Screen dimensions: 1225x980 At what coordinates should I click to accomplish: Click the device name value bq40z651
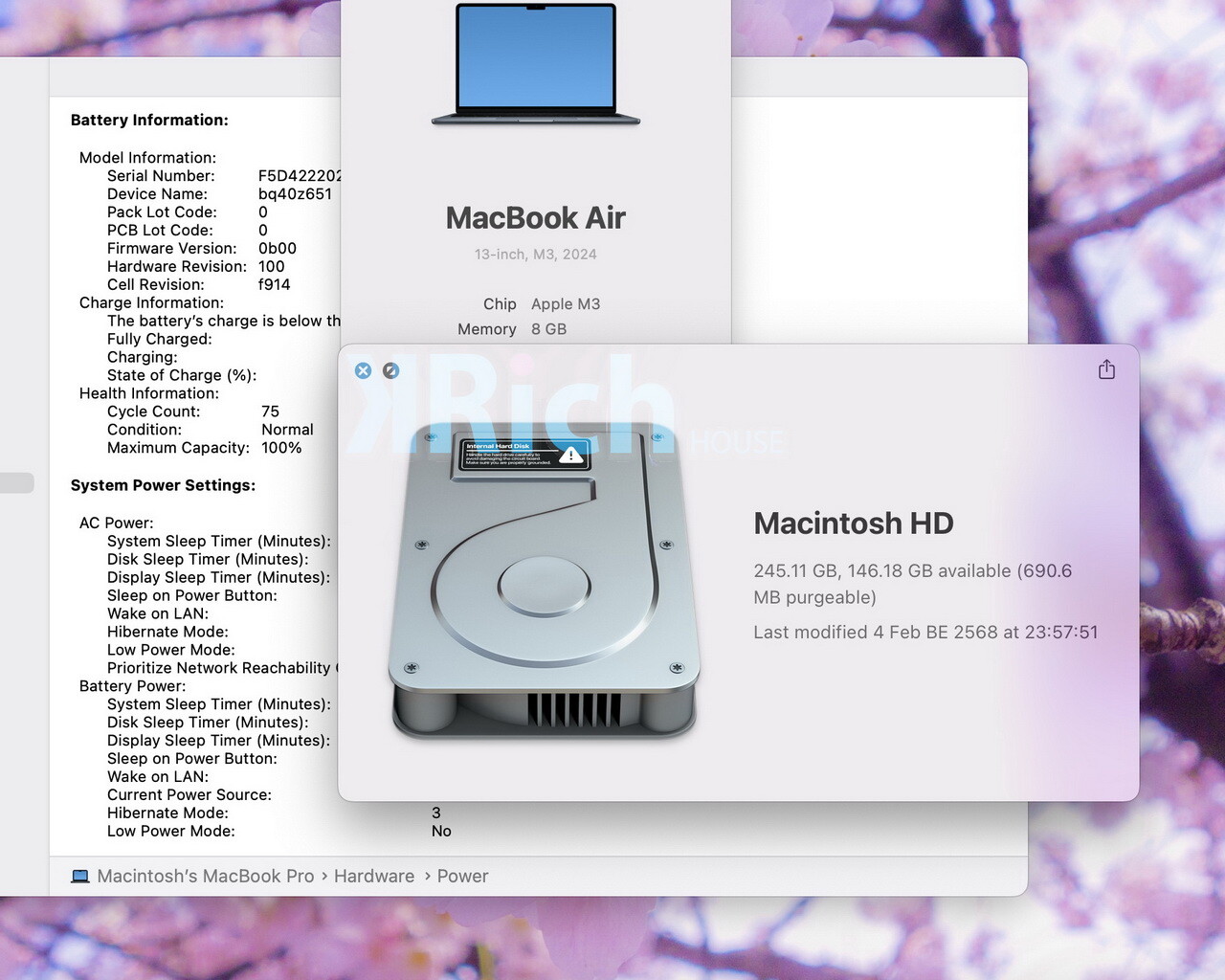coord(295,193)
